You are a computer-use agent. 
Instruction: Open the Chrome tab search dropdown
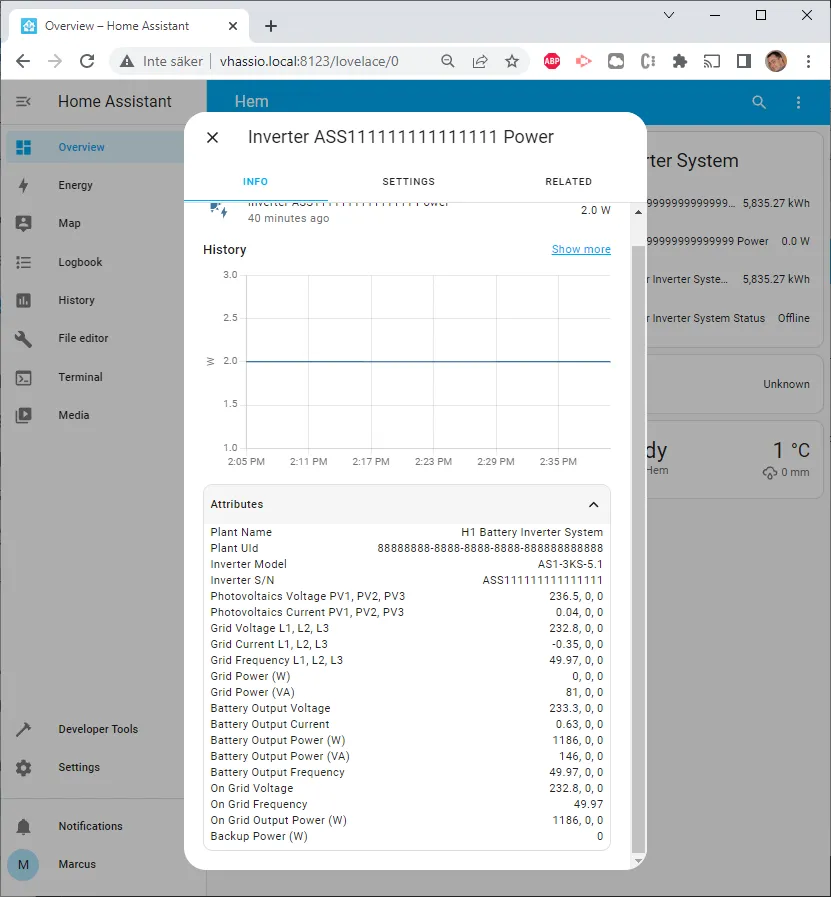[669, 15]
